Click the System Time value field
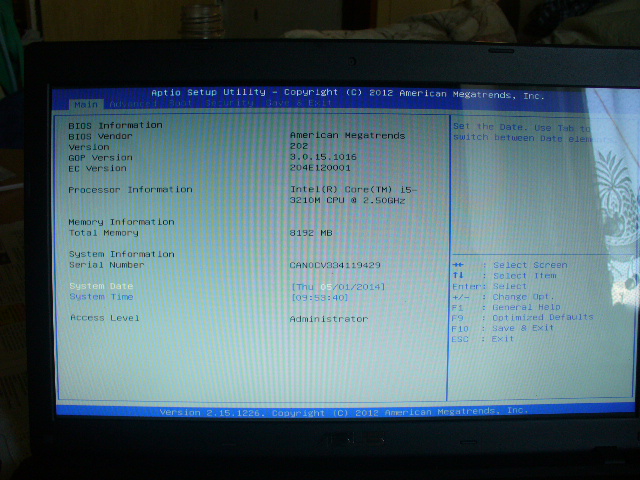 pos(320,298)
